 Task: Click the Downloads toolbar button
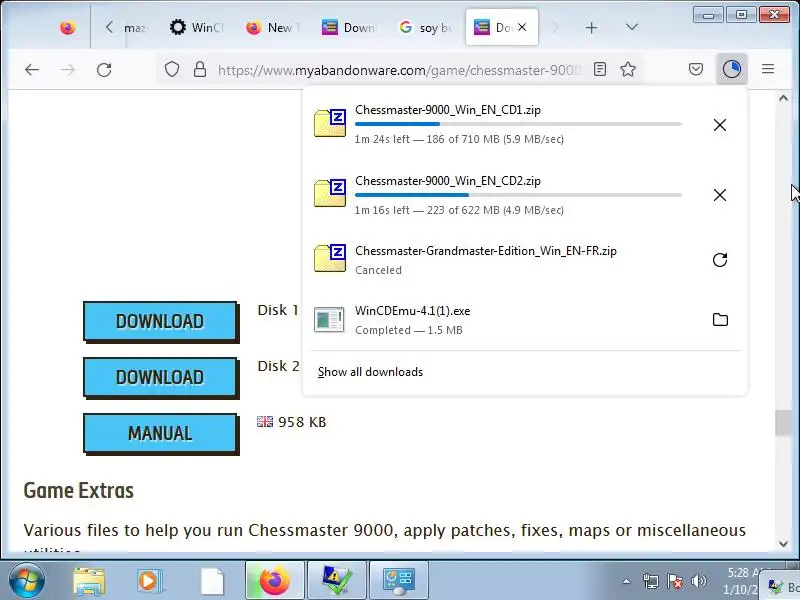(x=732, y=69)
